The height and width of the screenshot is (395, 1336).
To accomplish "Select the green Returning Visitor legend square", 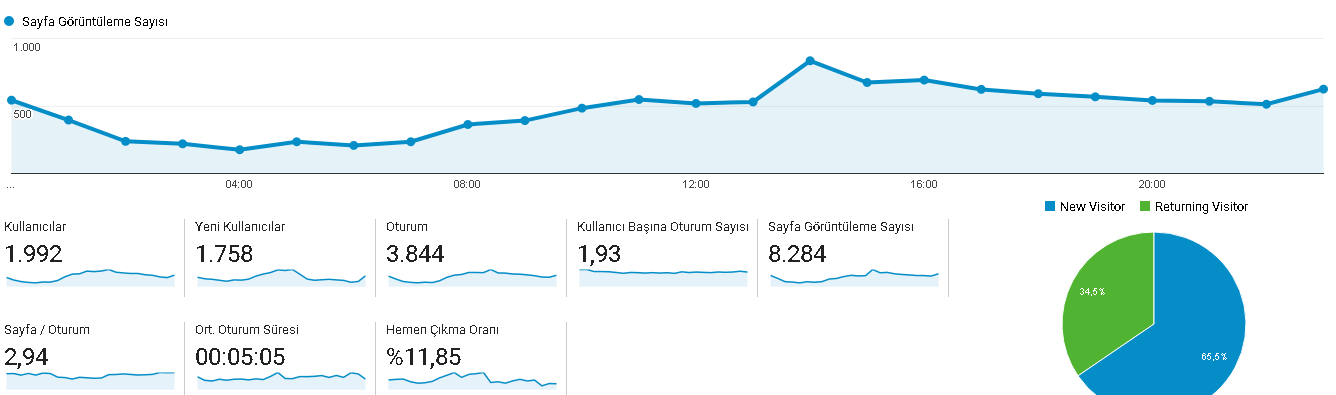I will point(1144,206).
